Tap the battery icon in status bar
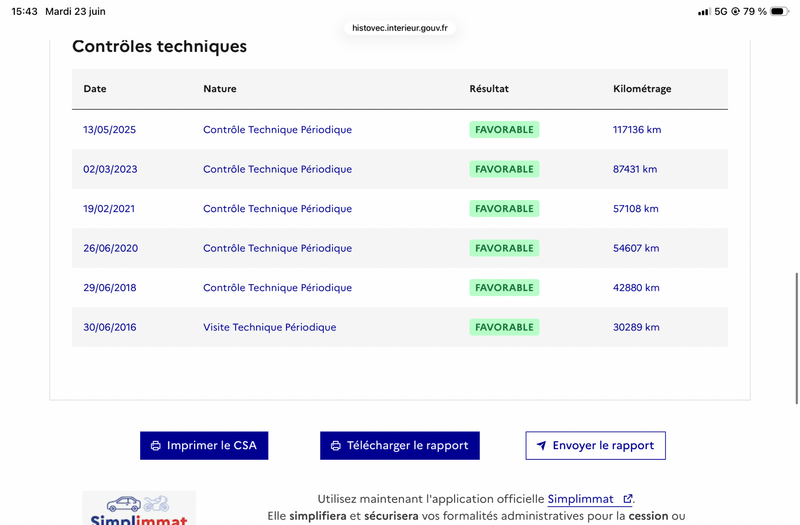Image resolution: width=800 pixels, height=525 pixels. tap(780, 11)
